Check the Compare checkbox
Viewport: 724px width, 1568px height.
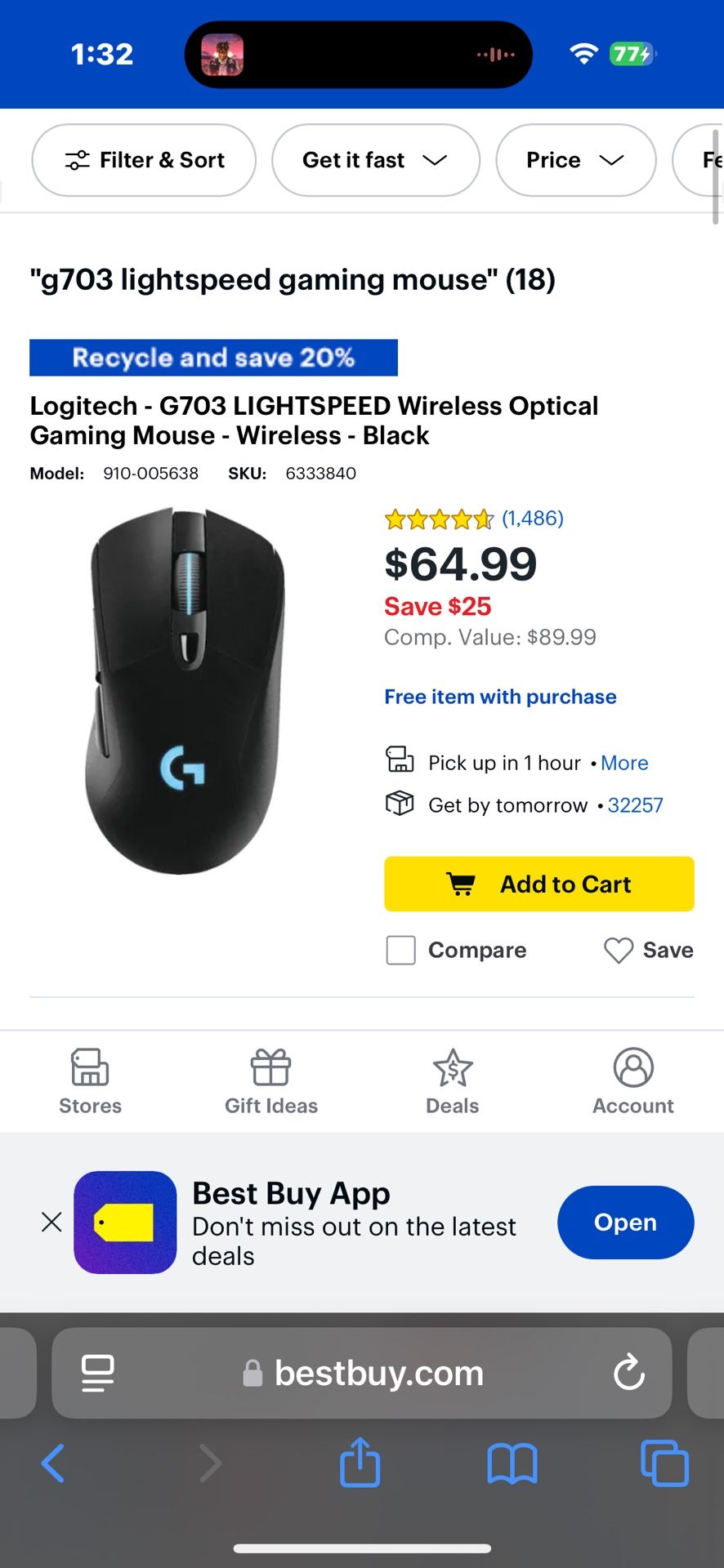click(400, 950)
